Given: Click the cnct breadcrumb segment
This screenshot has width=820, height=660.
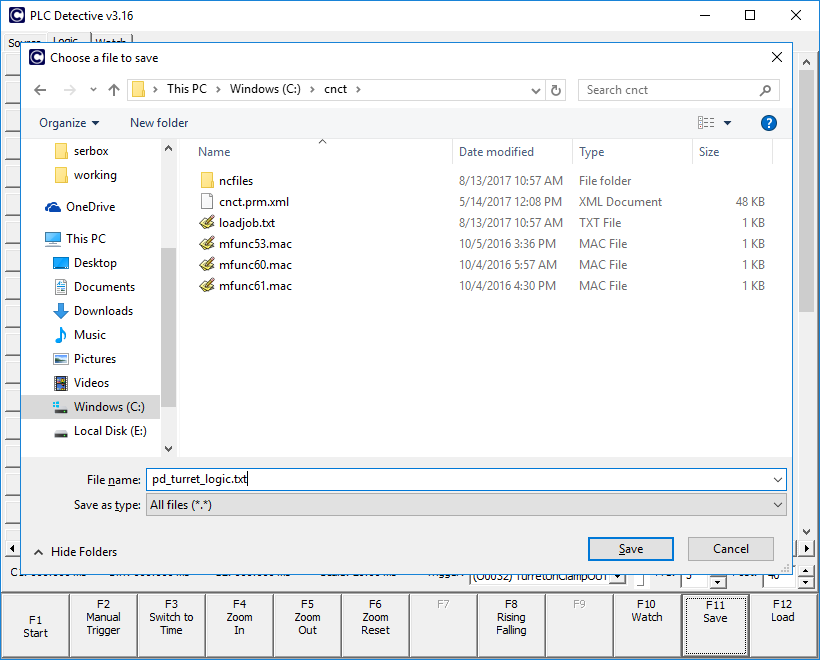Looking at the screenshot, I should point(335,89).
